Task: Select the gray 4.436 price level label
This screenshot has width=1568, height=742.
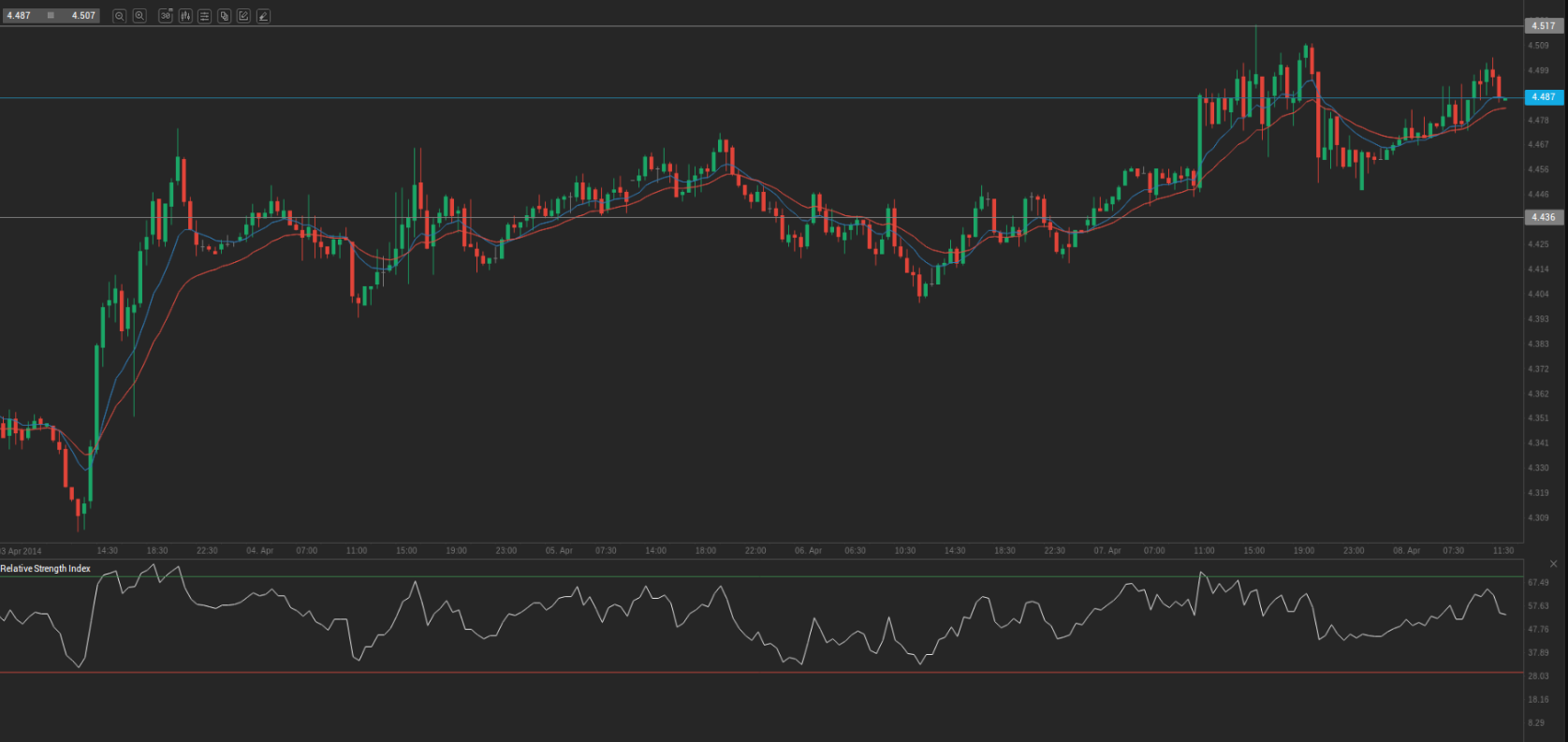Action: (x=1543, y=217)
